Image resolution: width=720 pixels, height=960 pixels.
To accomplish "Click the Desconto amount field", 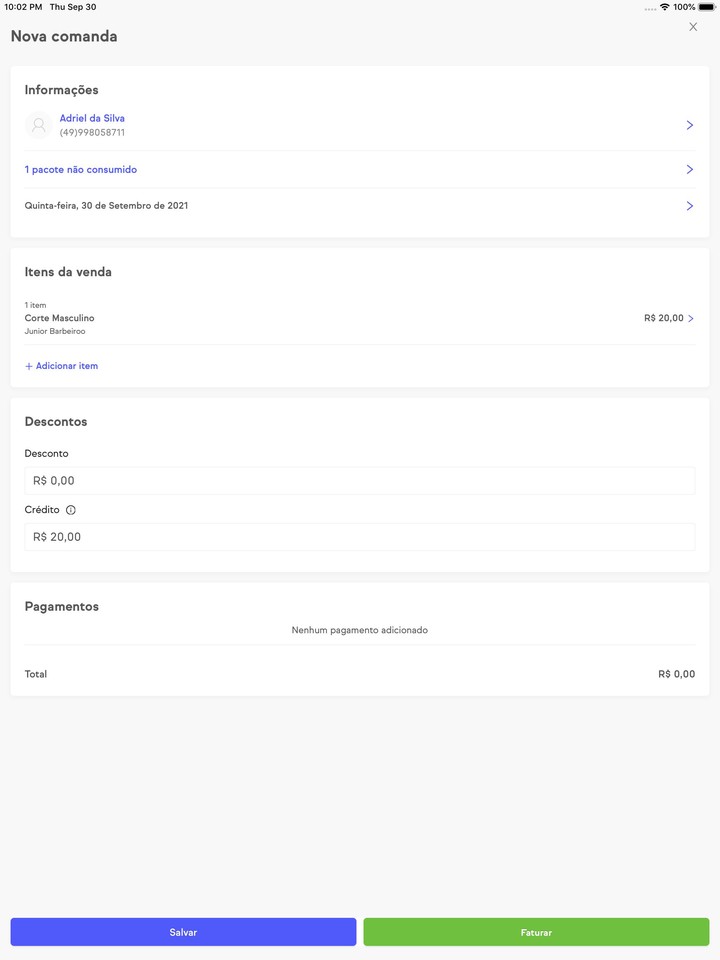I will (x=360, y=480).
